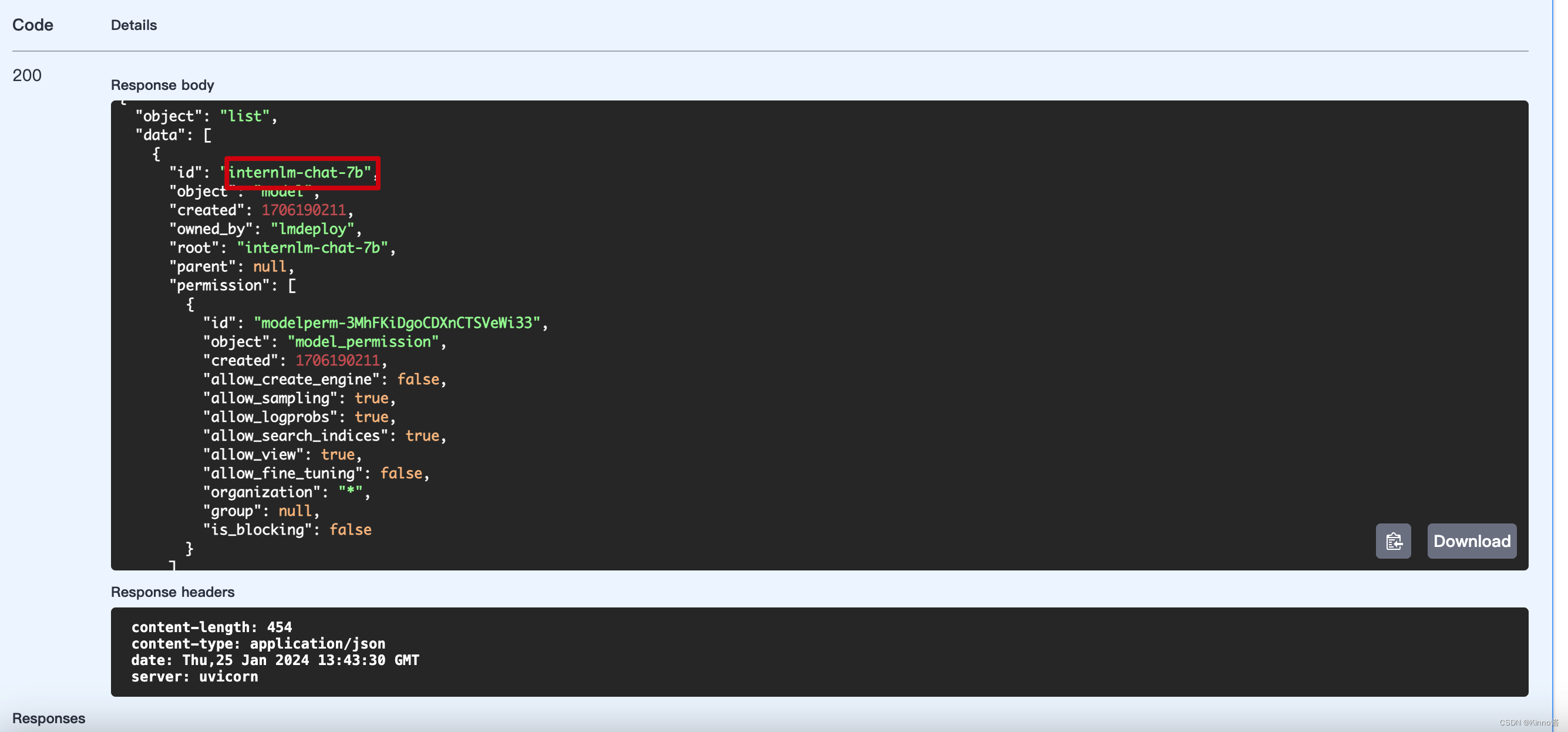Viewport: 1568px width, 732px height.
Task: Click the "allow_logprobs": true line
Action: tap(300, 417)
